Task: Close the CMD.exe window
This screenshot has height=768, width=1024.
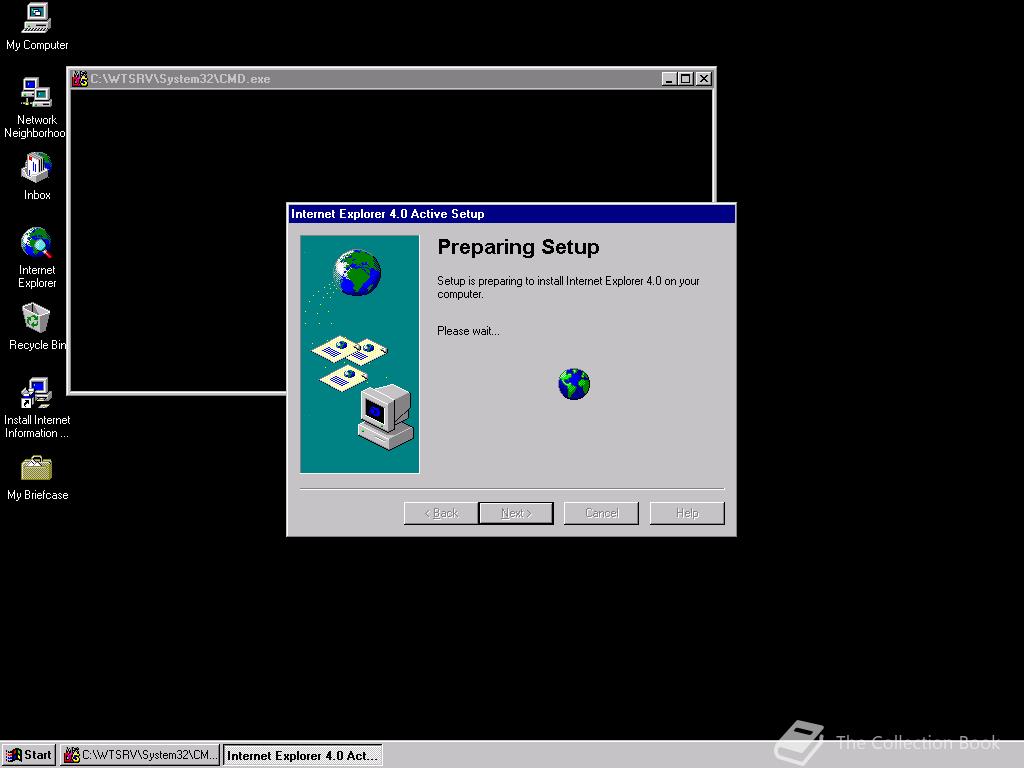Action: click(703, 79)
